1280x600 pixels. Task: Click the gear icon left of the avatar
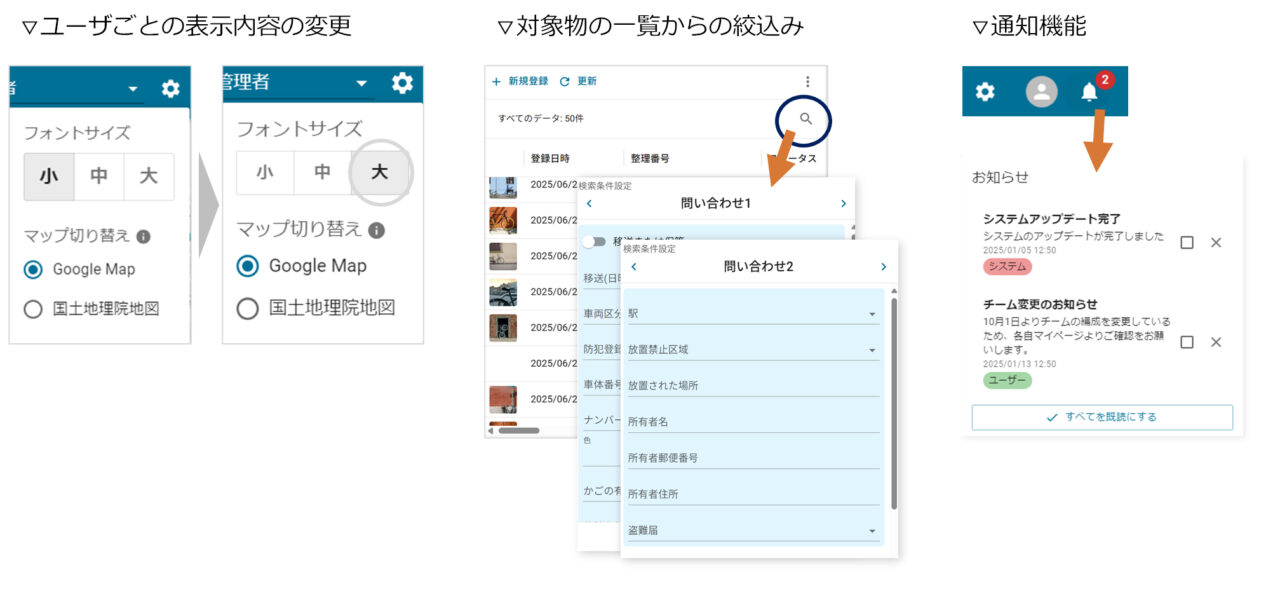(985, 92)
